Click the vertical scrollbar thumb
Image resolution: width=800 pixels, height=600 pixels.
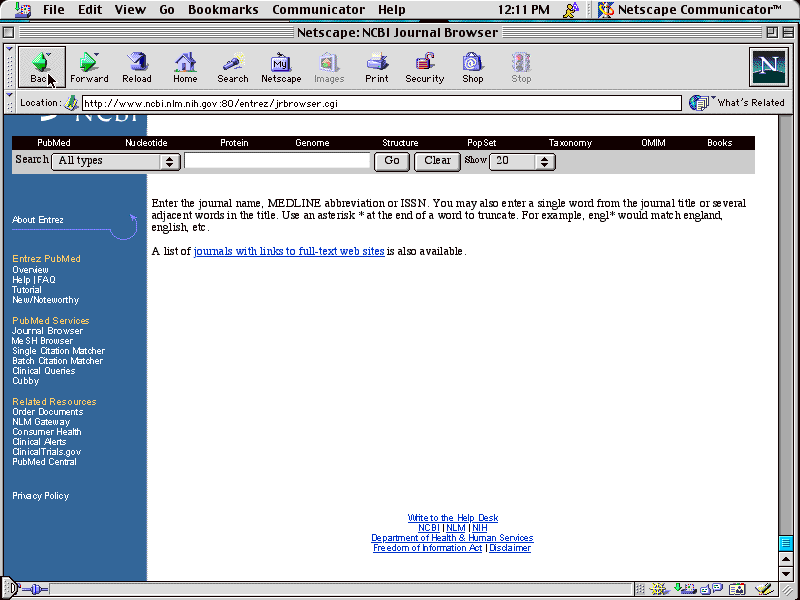786,543
